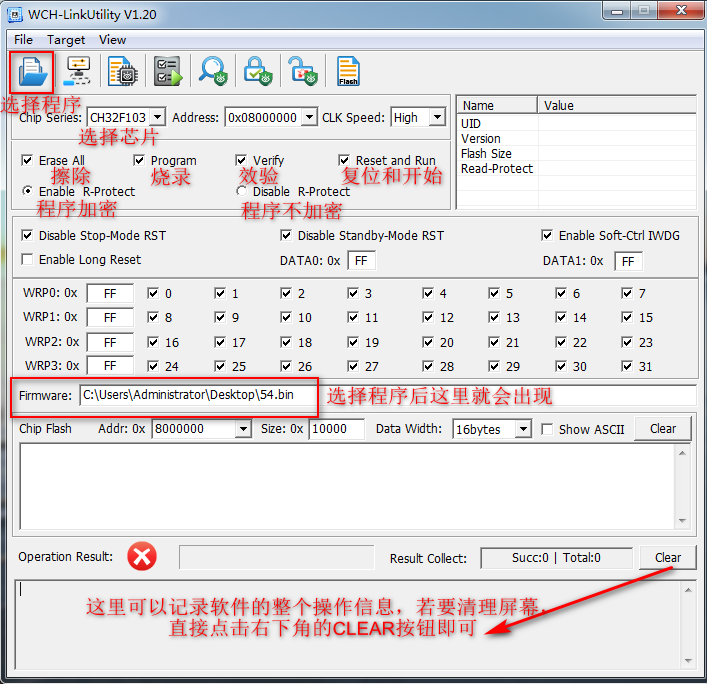Viewport: 707px width, 684px height.
Task: Click log area scrollbar up arrow
Action: pyautogui.click(x=688, y=590)
